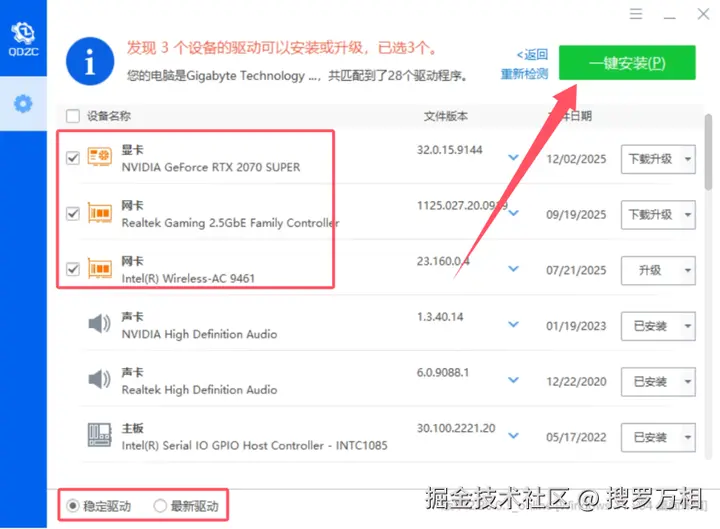720x529 pixels.
Task: Open the hamburger menu icon in title bar
Action: 636,14
